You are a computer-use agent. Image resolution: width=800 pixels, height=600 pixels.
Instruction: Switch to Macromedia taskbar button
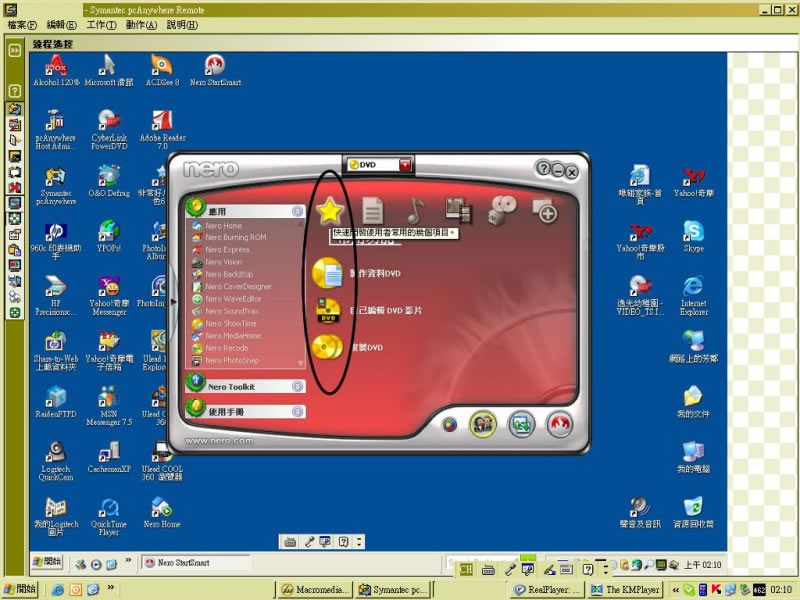pyautogui.click(x=315, y=589)
